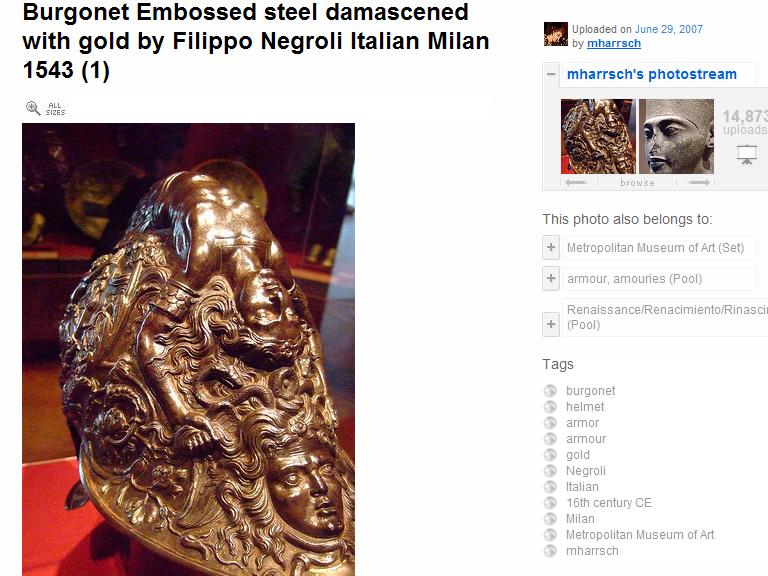Image resolution: width=768 pixels, height=576 pixels.
Task: Click globe icon beside Negroli tag
Action: [550, 471]
